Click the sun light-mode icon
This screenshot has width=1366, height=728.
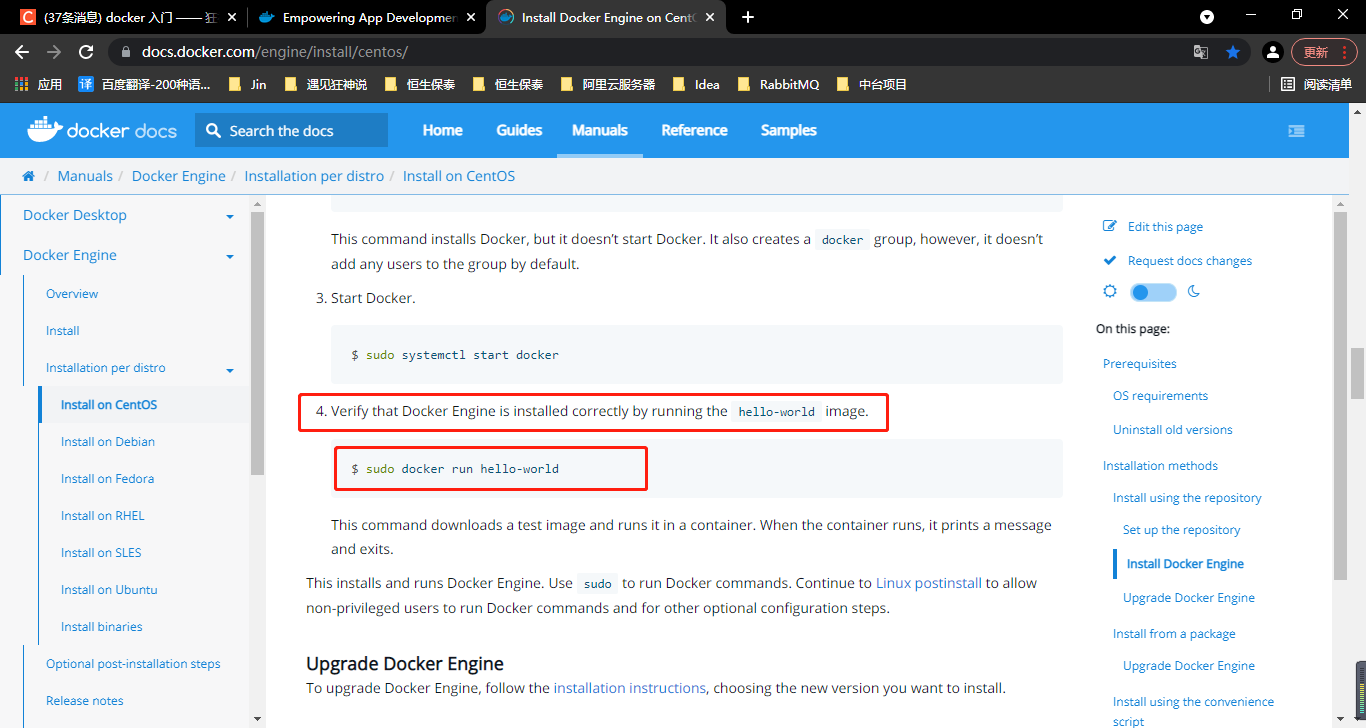tap(1110, 291)
